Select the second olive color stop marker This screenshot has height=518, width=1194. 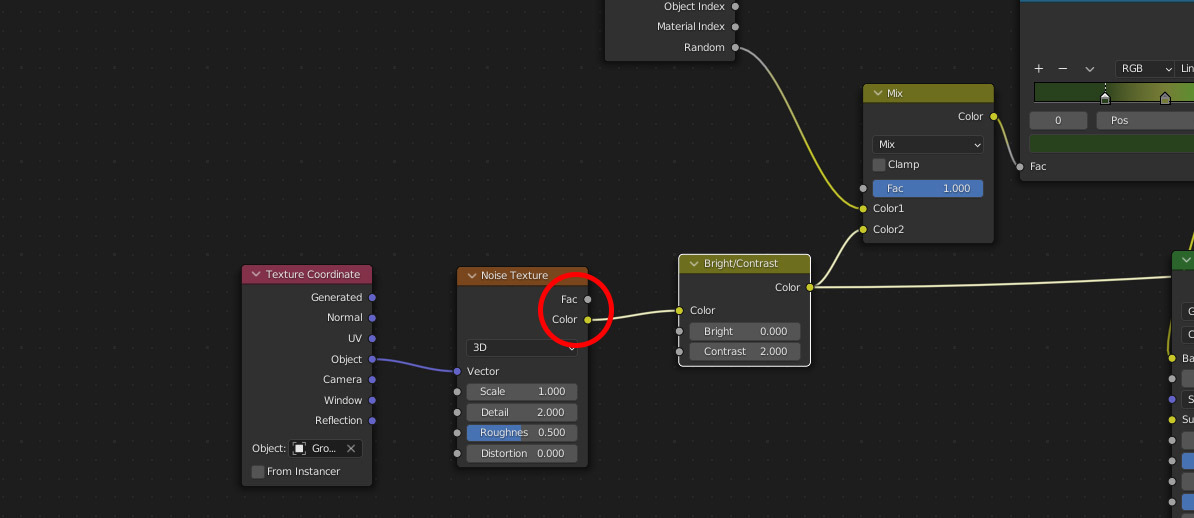pos(1165,99)
